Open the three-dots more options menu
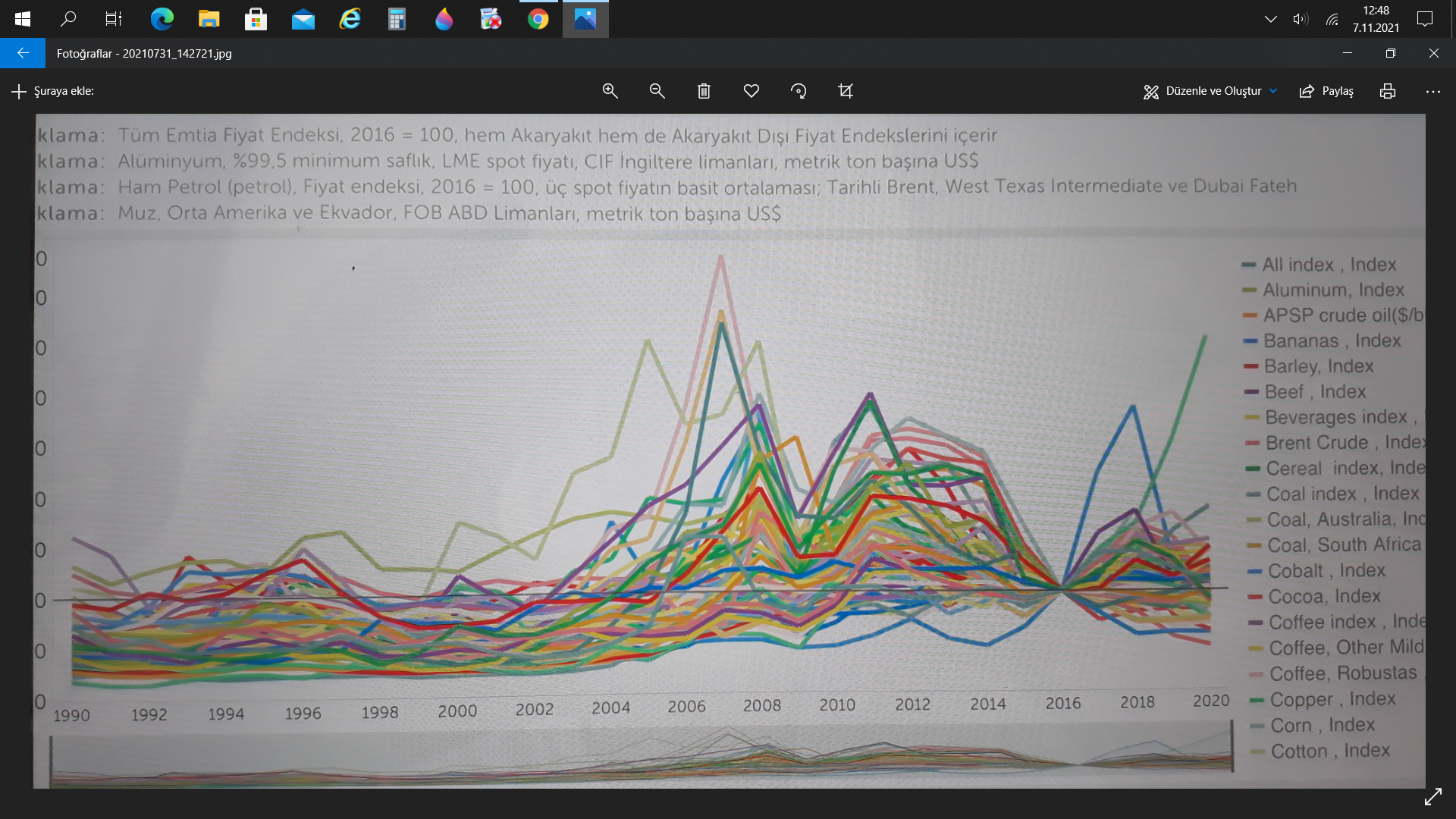1456x819 pixels. (1432, 91)
